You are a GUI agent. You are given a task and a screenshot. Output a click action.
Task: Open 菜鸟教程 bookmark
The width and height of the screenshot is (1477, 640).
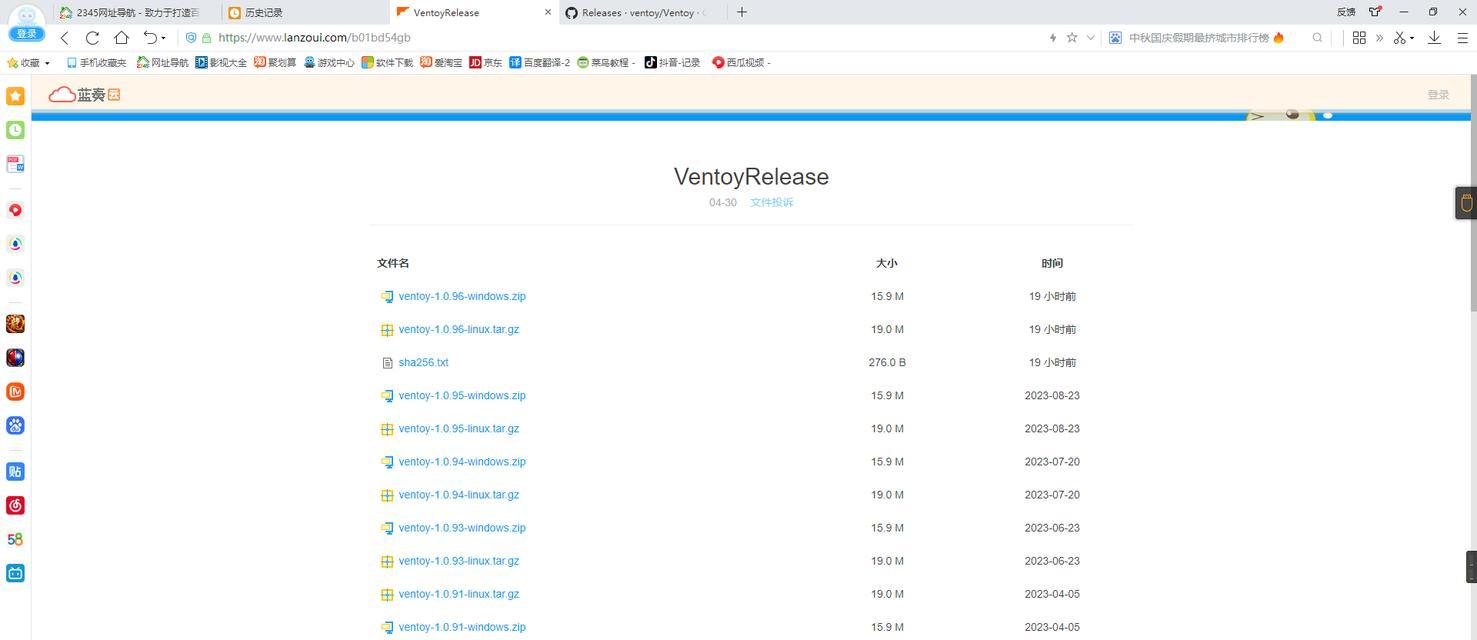[x=606, y=63]
